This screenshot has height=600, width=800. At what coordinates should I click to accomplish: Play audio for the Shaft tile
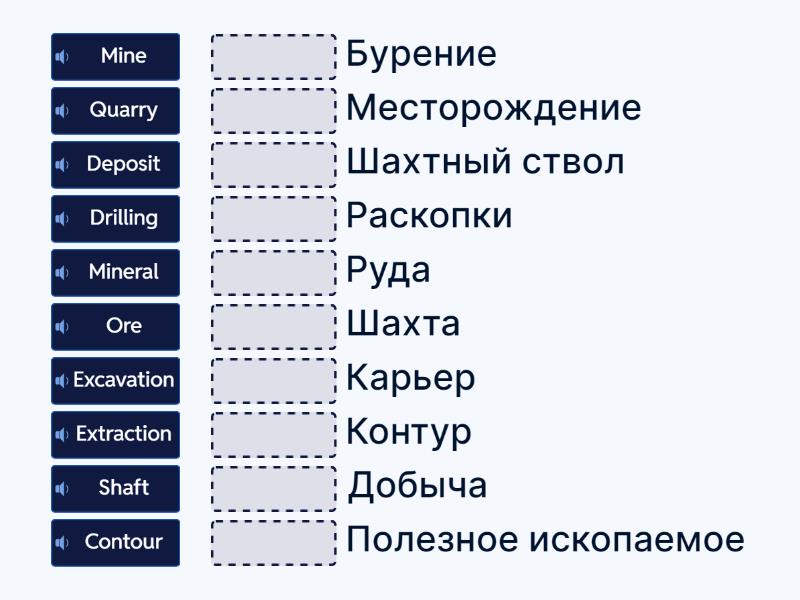[63, 489]
